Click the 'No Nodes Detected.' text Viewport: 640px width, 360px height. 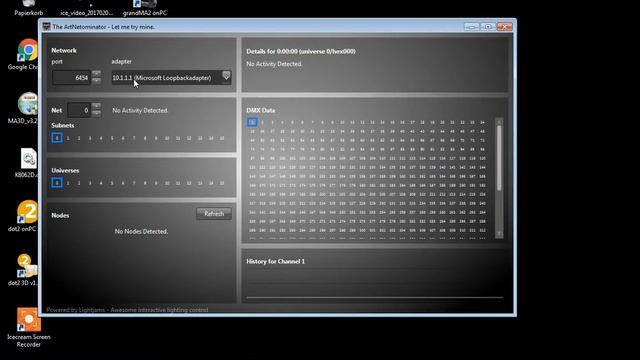click(x=141, y=231)
